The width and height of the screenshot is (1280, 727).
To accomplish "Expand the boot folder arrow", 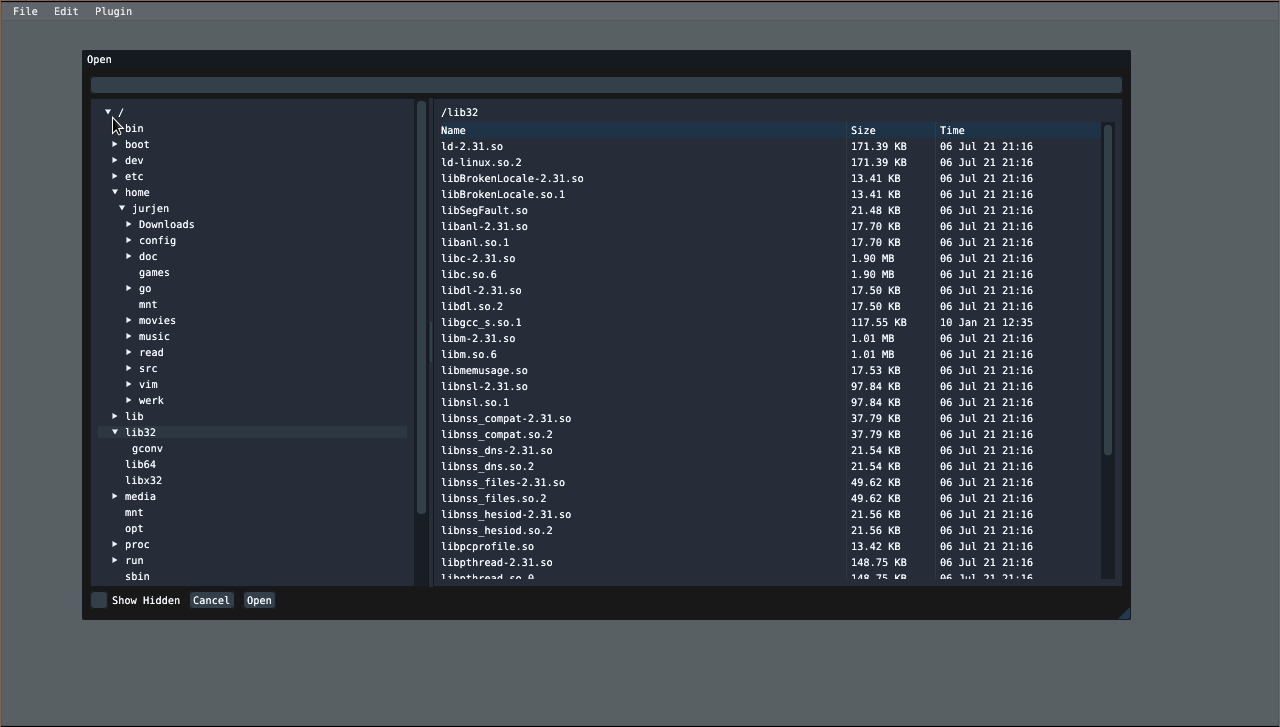I will (x=115, y=144).
